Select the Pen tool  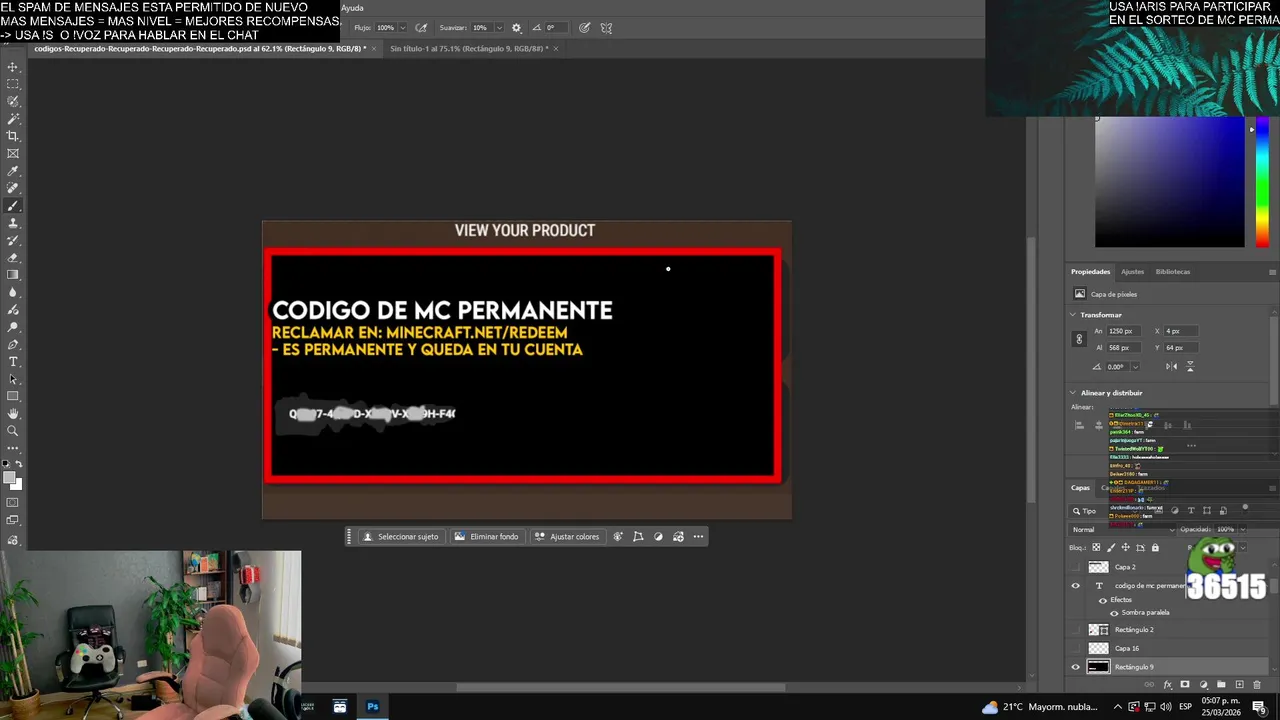13,344
